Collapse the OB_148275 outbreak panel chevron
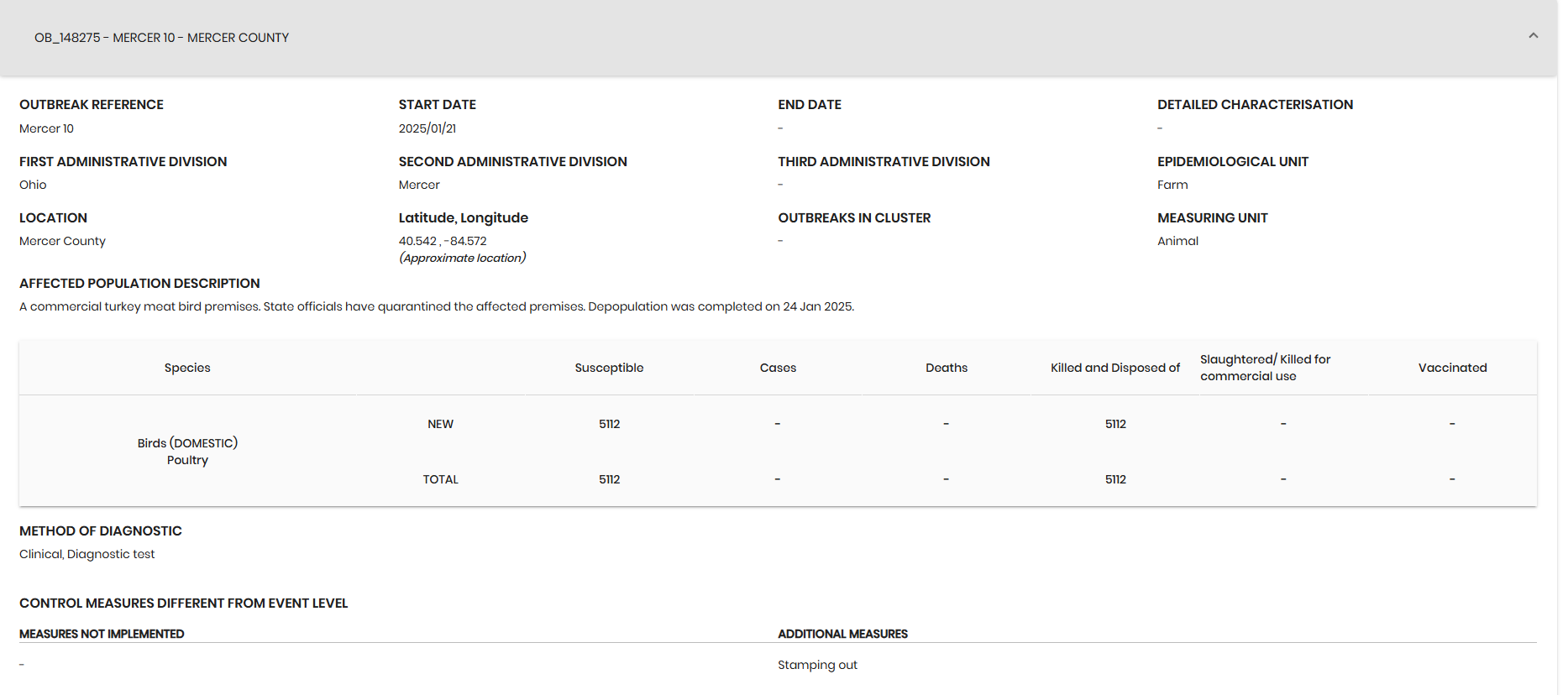The image size is (1568, 695). coord(1533,36)
